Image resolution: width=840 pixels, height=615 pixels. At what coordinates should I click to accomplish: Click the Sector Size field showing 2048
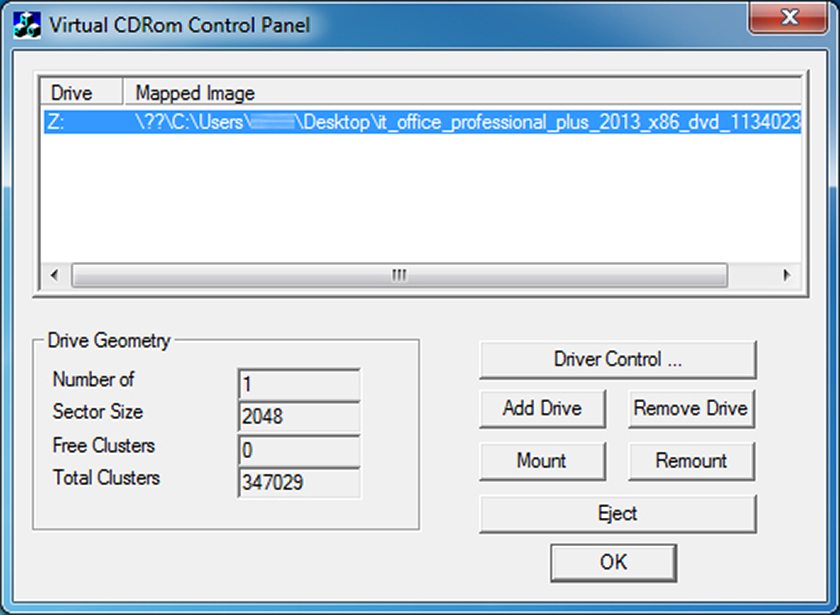click(x=299, y=416)
